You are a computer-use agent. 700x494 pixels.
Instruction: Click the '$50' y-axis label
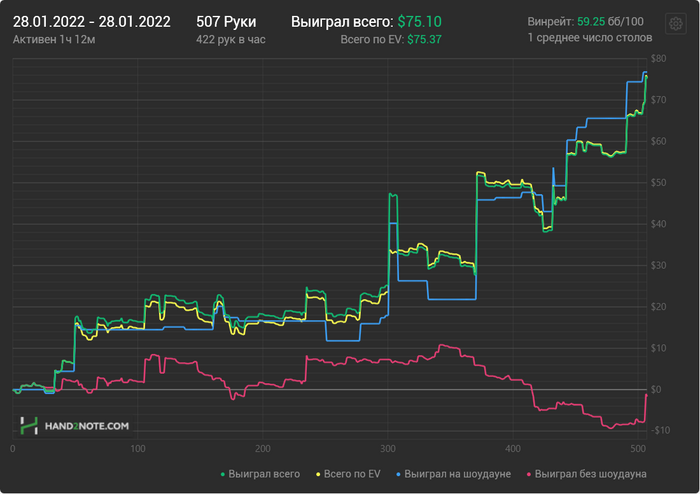(x=658, y=183)
